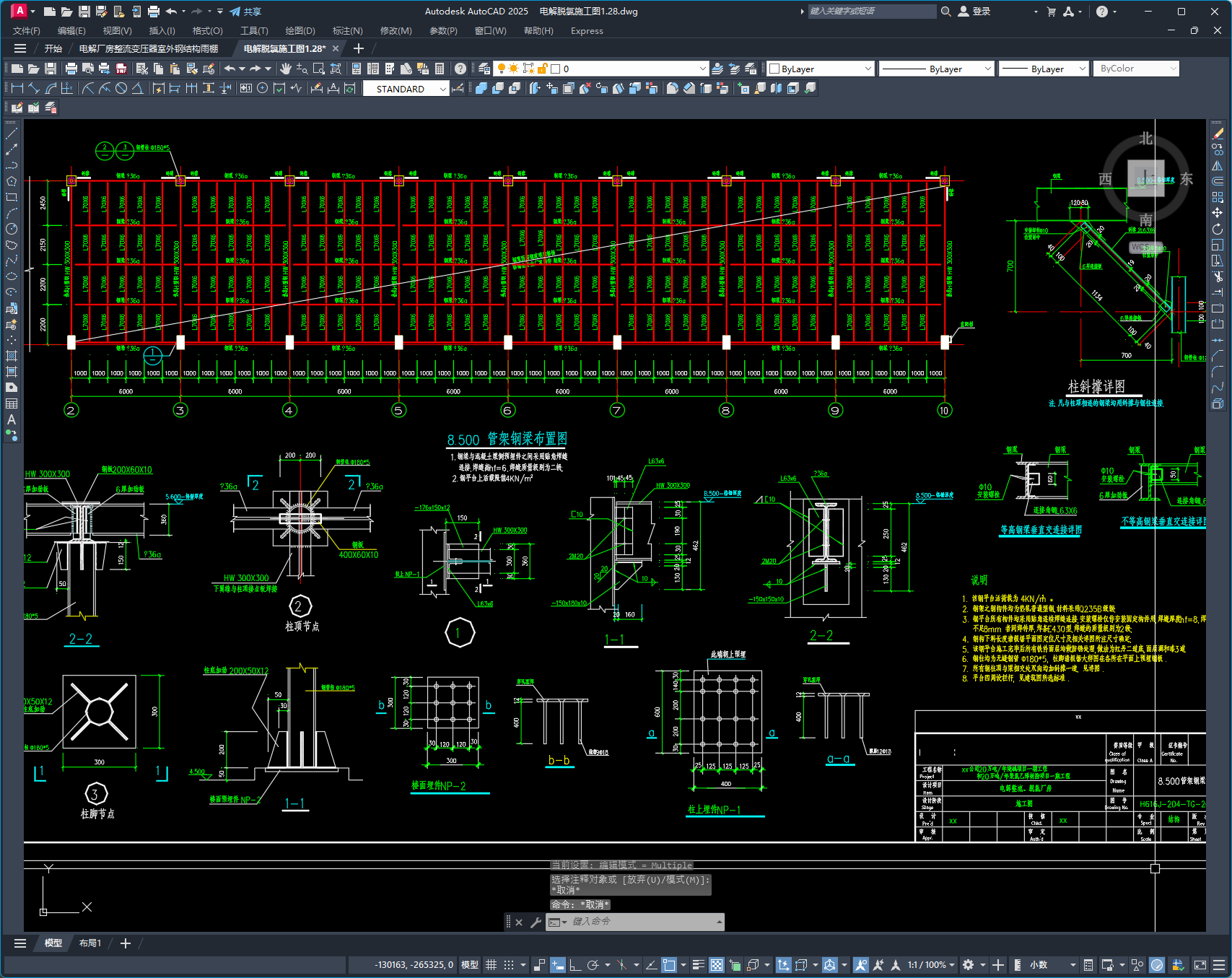Click the 共享 share button
Image resolution: width=1232 pixels, height=978 pixels.
pos(245,12)
